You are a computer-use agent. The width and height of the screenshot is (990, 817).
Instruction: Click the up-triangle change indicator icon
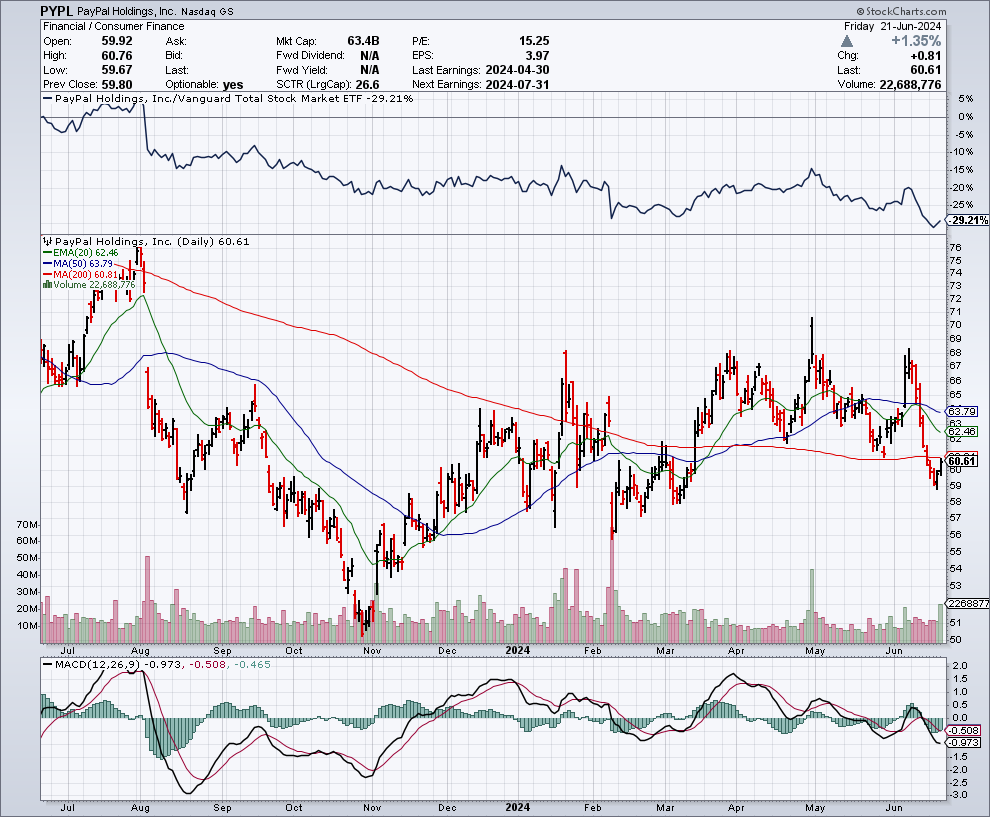pos(847,41)
